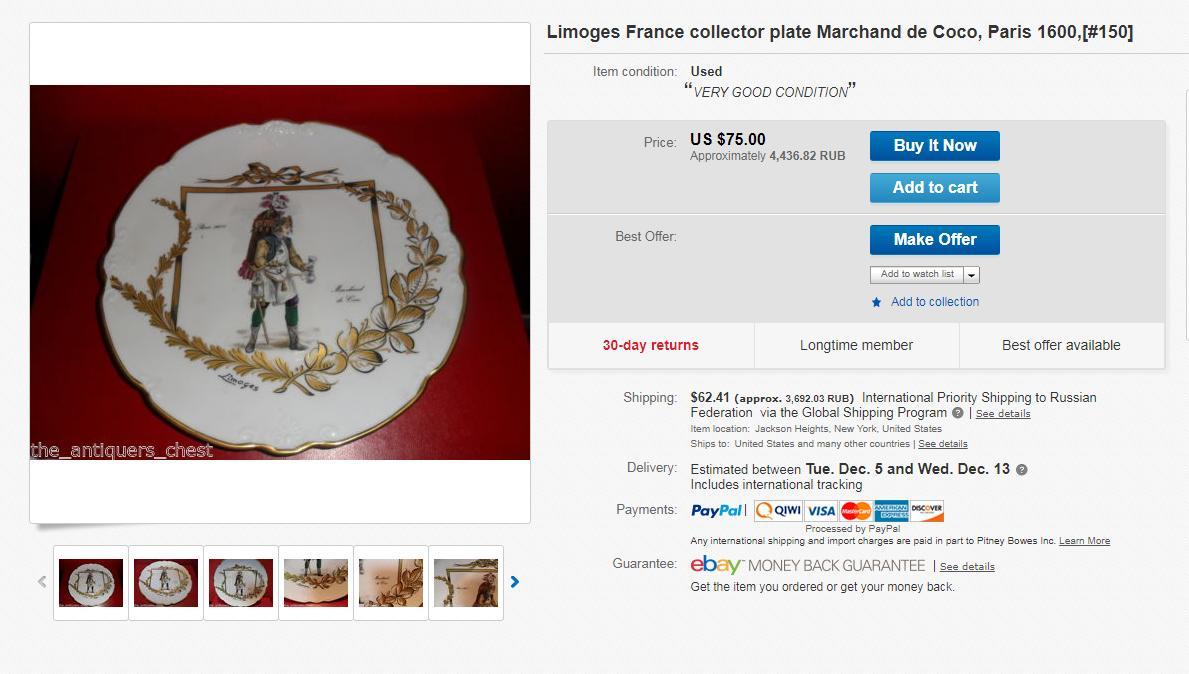The width and height of the screenshot is (1189, 674).
Task: Click the help icon after delivery date estimate
Action: pyautogui.click(x=1021, y=470)
